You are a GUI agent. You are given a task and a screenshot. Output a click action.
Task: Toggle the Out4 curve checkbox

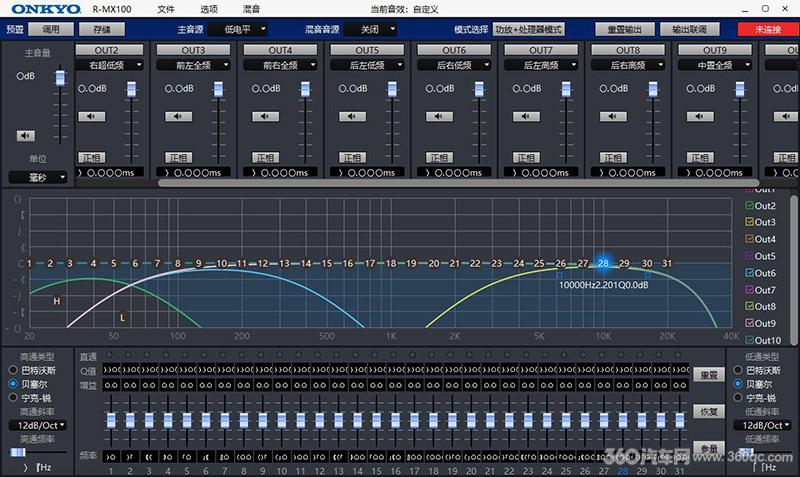click(749, 239)
